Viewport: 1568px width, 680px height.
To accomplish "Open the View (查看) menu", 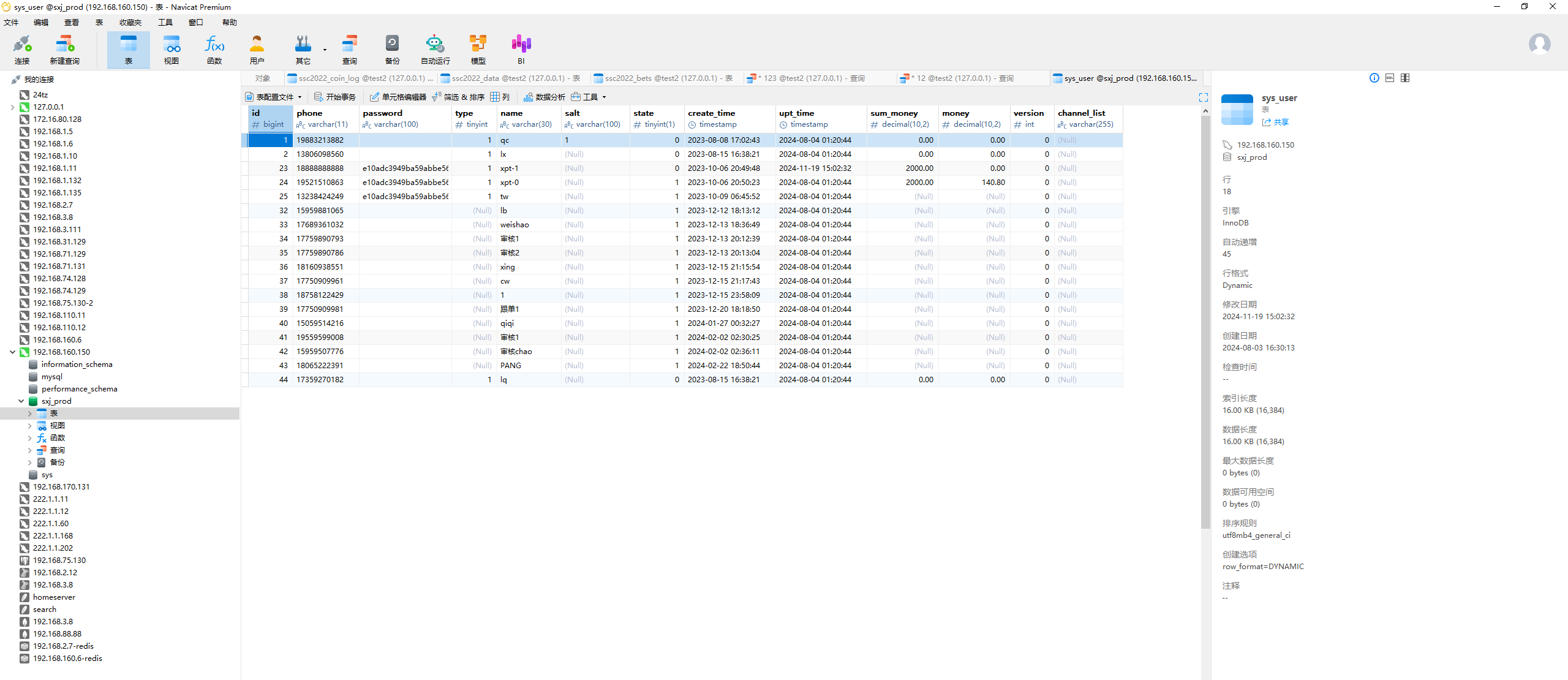I will (72, 23).
